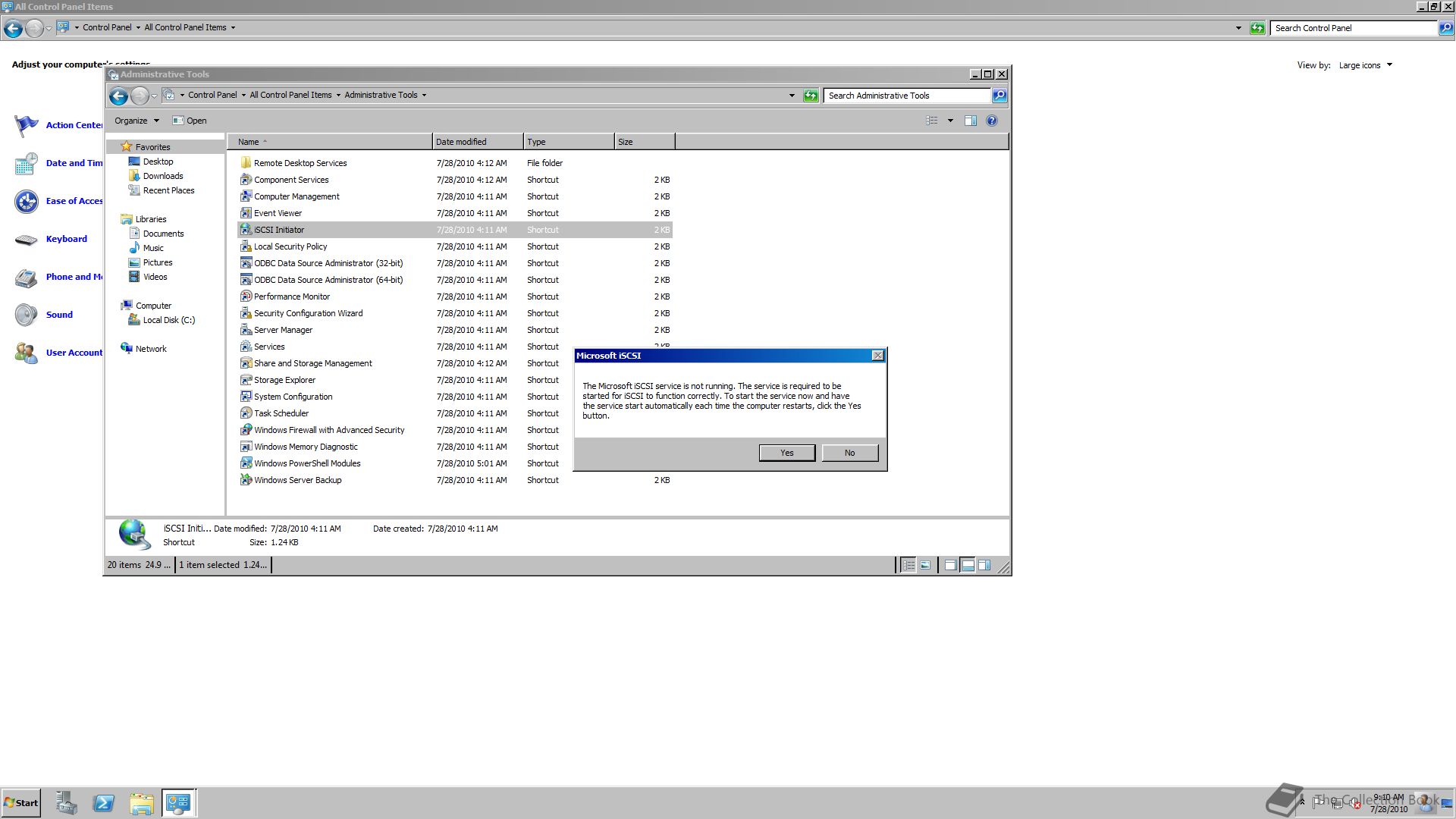Select the Storage Explorer icon
Viewport: 1456px width, 819px height.
(x=246, y=380)
